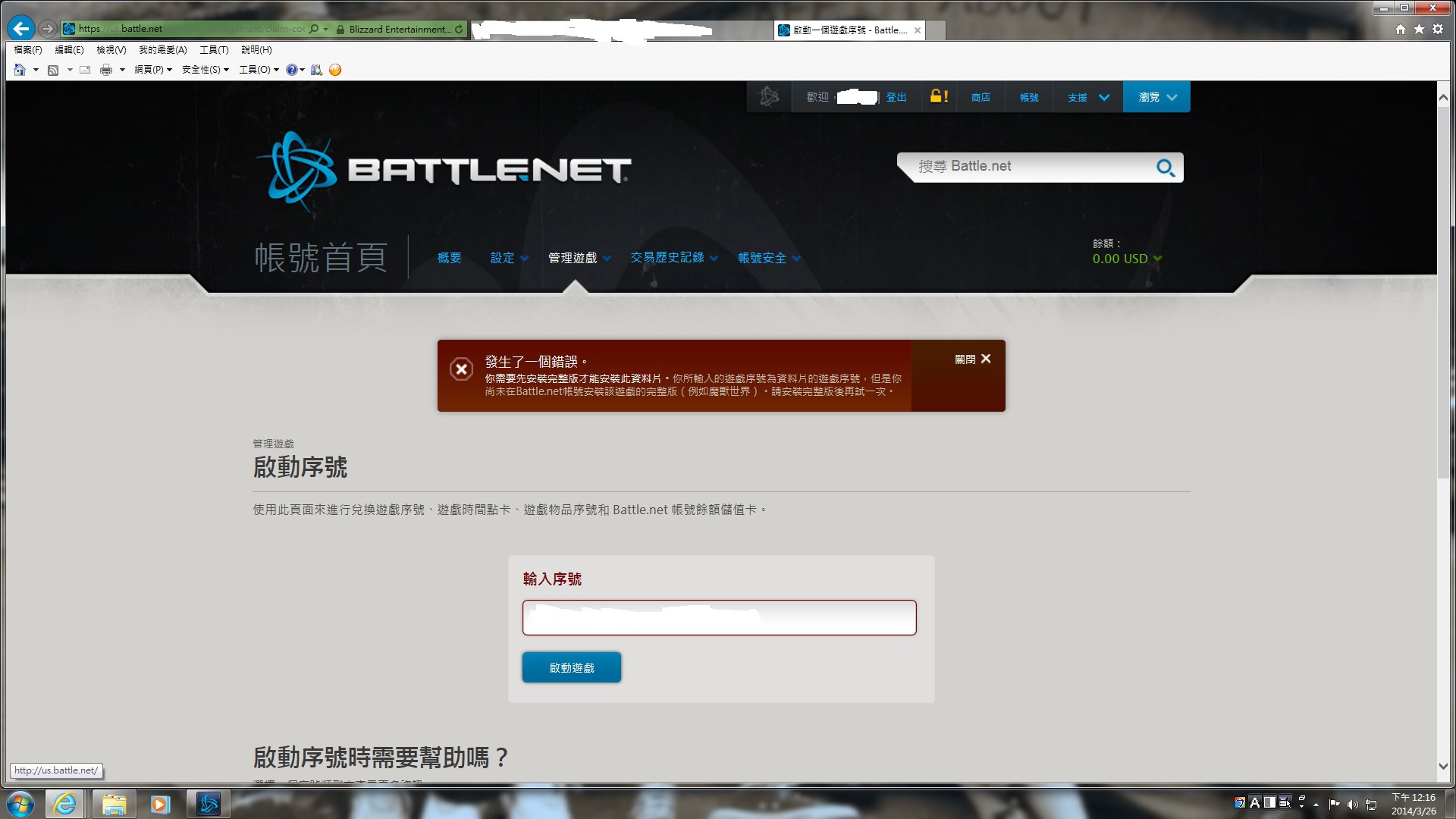
Task: Open the 工具(O) dropdown in command bar
Action: (x=259, y=70)
